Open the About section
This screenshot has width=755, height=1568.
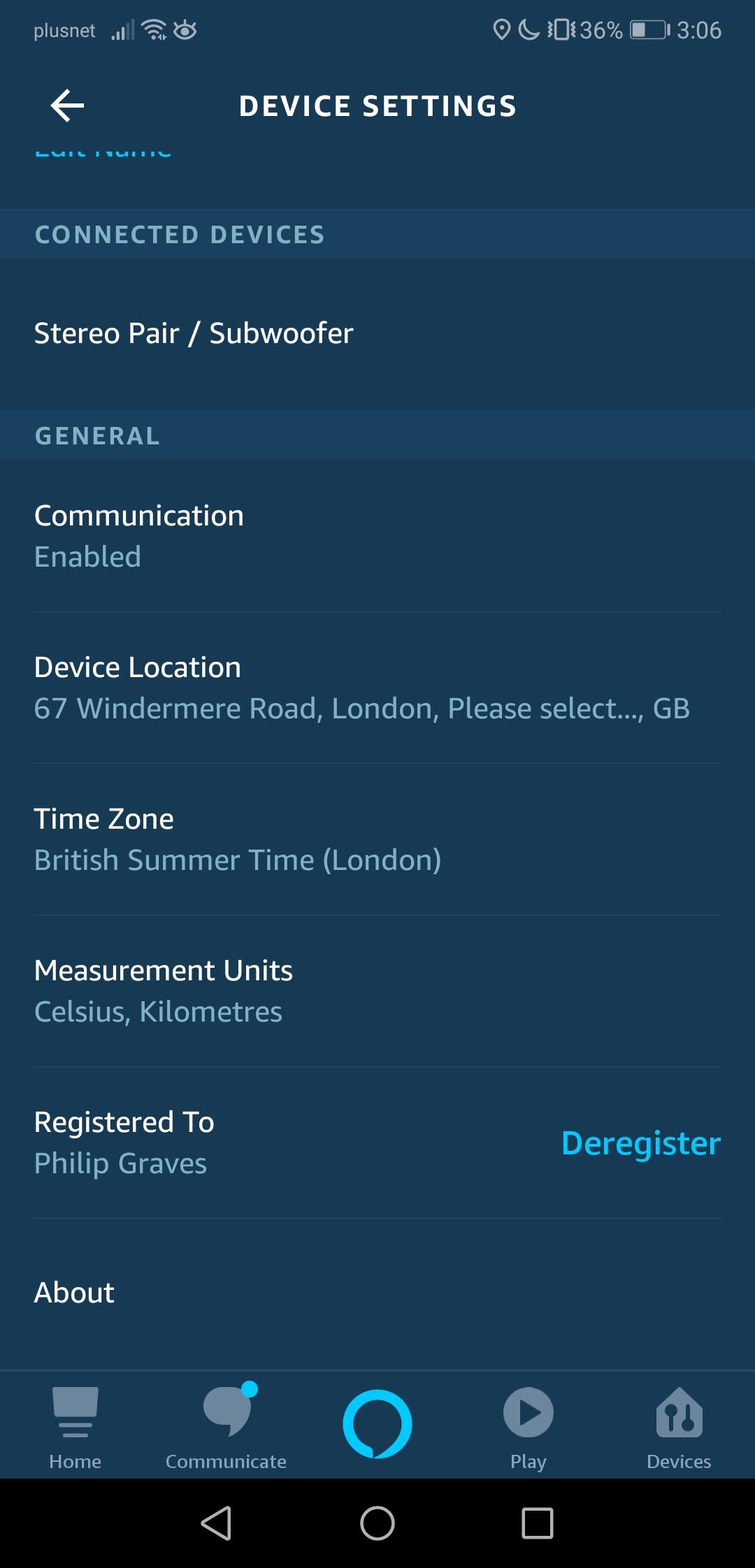tap(74, 1293)
